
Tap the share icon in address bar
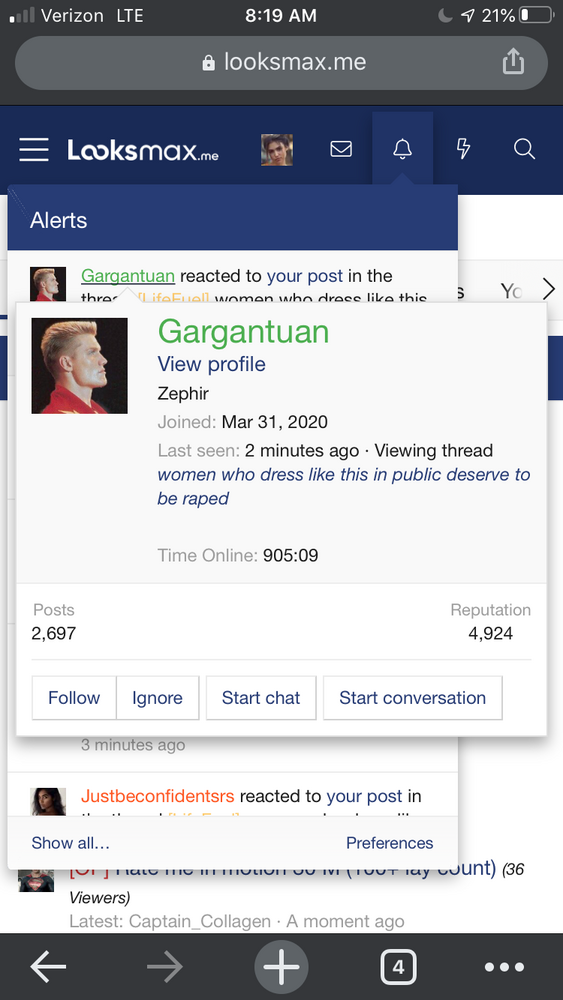point(513,62)
